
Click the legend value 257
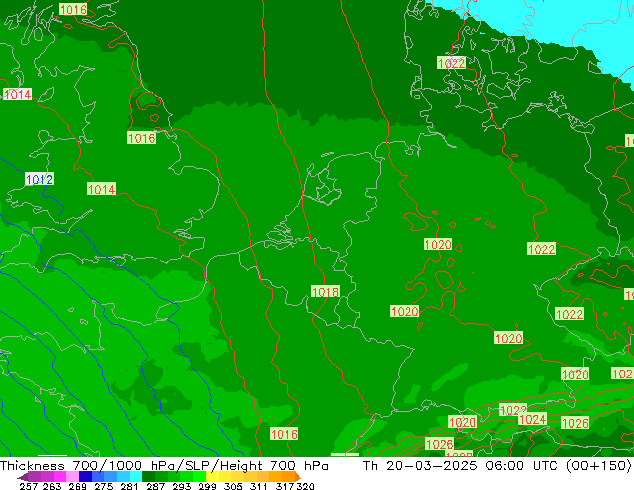28,486
